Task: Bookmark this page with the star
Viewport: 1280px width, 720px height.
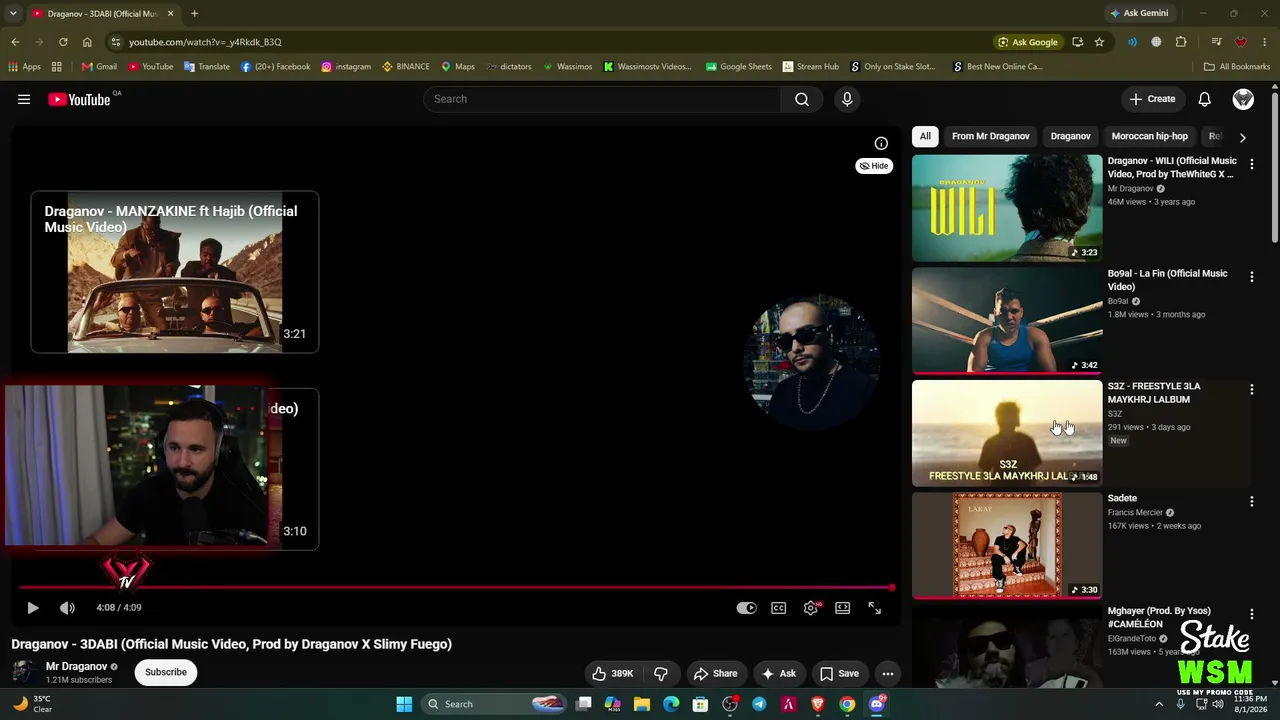Action: coord(1099,42)
